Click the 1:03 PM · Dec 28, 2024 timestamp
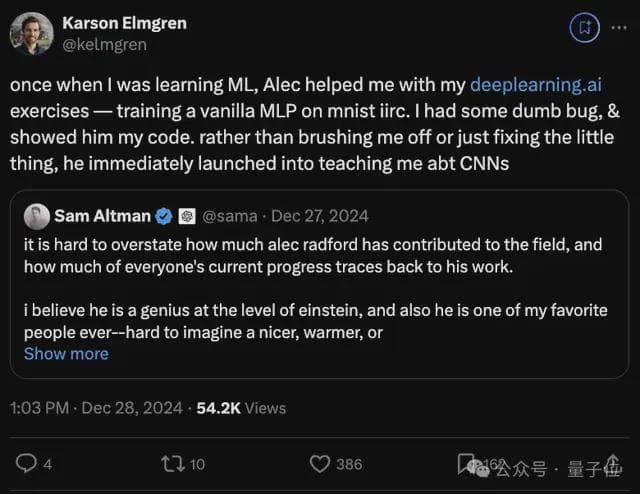The height and width of the screenshot is (494, 640). 97,408
